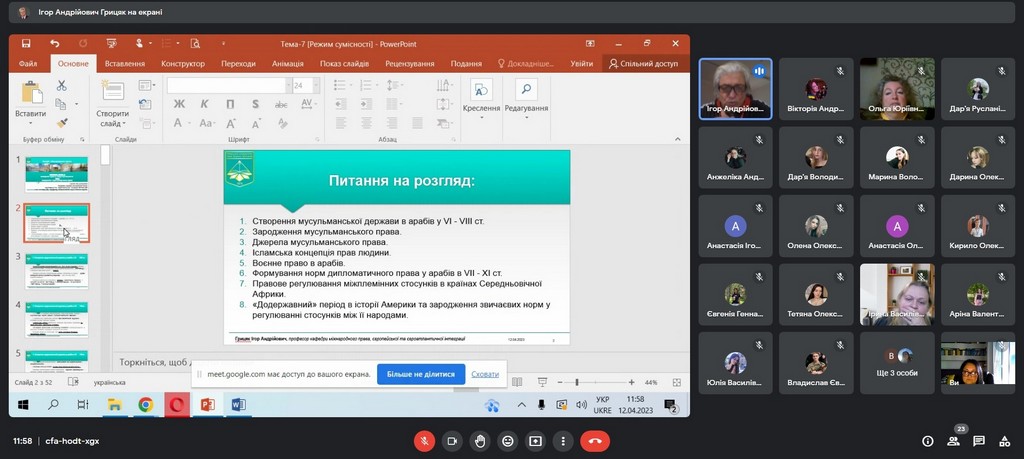Click the red leave call button

595,441
